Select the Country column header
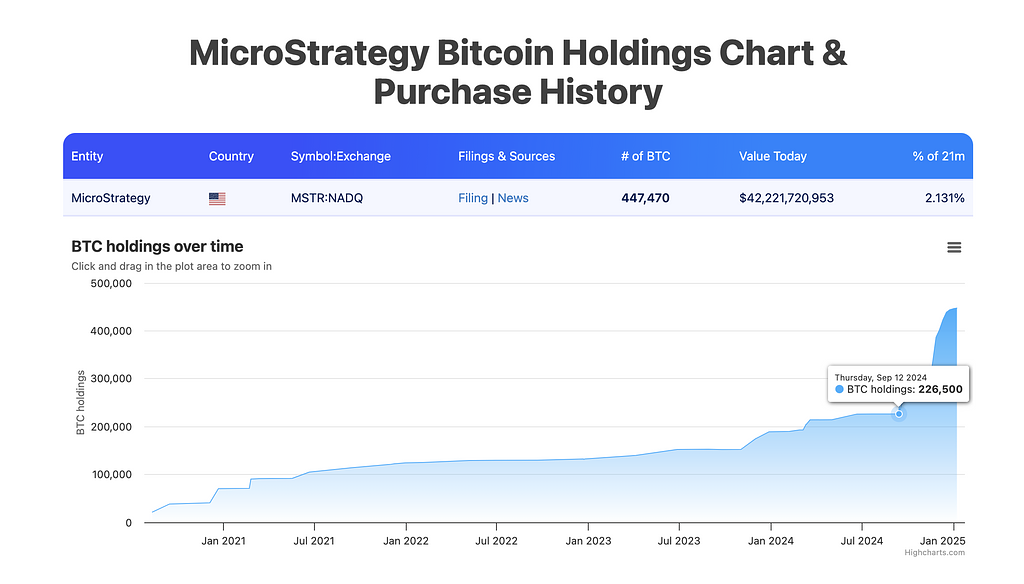 coord(231,156)
